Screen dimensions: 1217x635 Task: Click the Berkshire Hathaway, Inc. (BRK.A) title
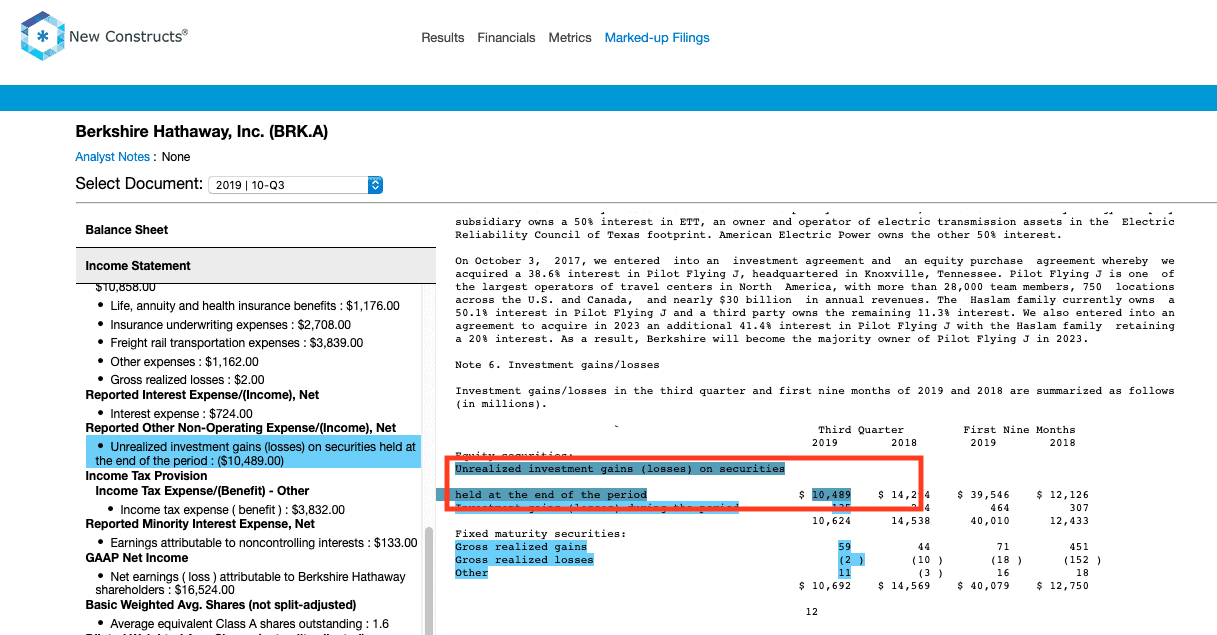[x=202, y=132]
